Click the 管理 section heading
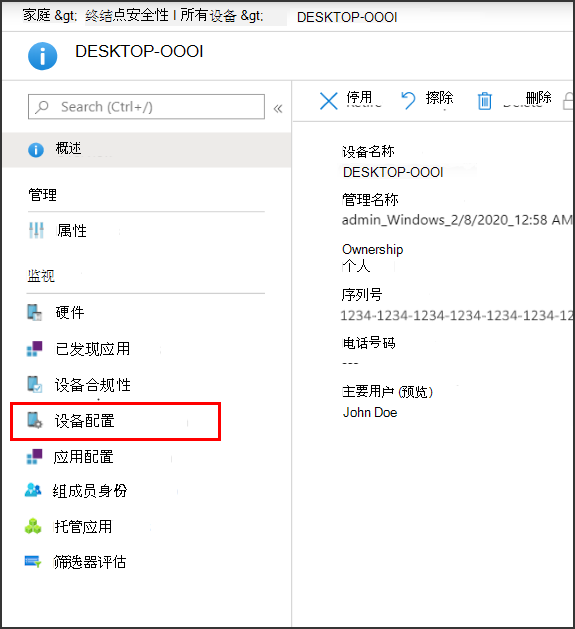Image resolution: width=575 pixels, height=629 pixels. 42,195
